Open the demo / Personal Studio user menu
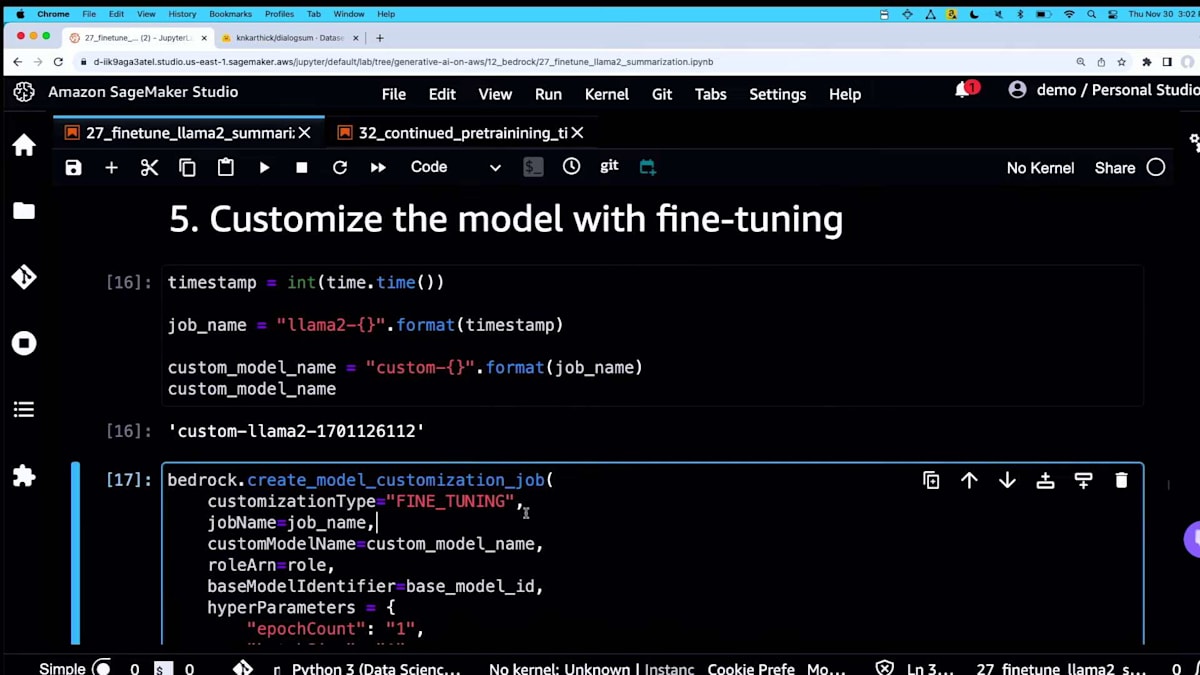Image resolution: width=1200 pixels, height=675 pixels. 1103,90
